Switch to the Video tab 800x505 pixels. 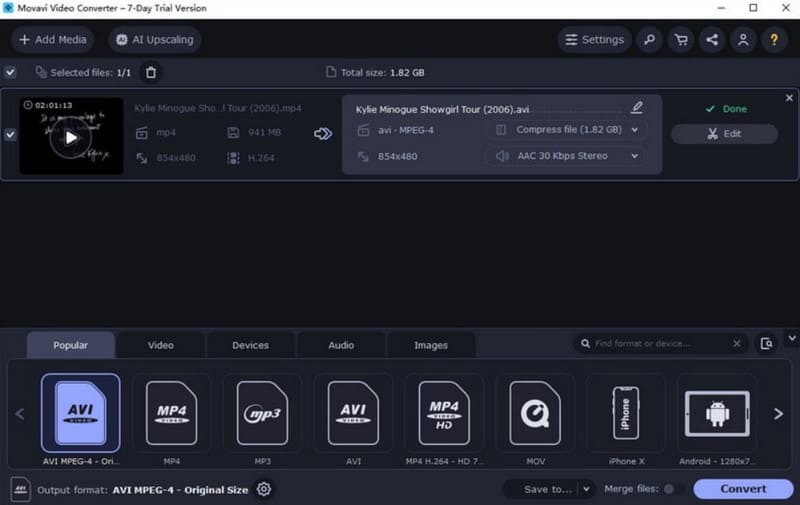pyautogui.click(x=161, y=345)
